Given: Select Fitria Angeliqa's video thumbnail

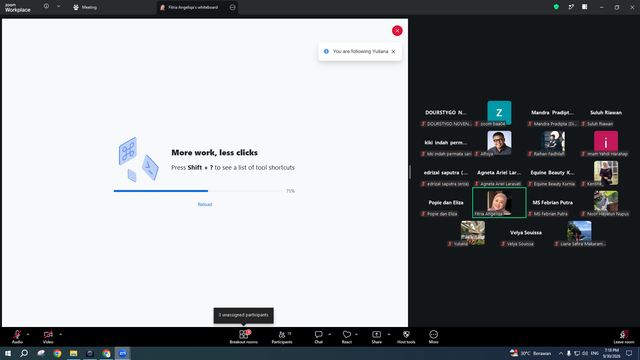Looking at the screenshot, I should pyautogui.click(x=499, y=203).
